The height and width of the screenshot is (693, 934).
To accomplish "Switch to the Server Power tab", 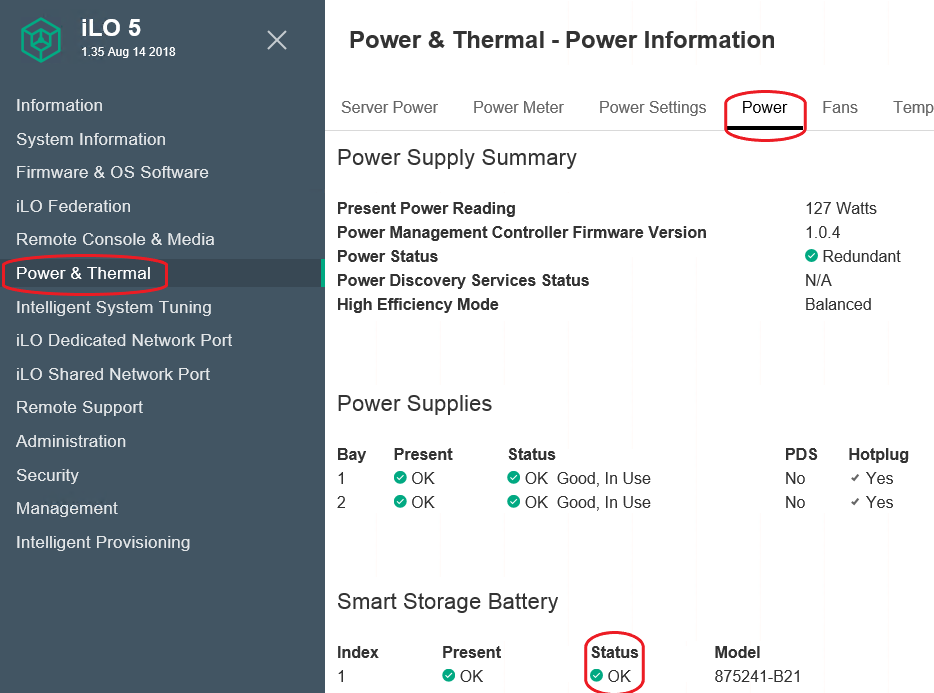I will pyautogui.click(x=389, y=107).
